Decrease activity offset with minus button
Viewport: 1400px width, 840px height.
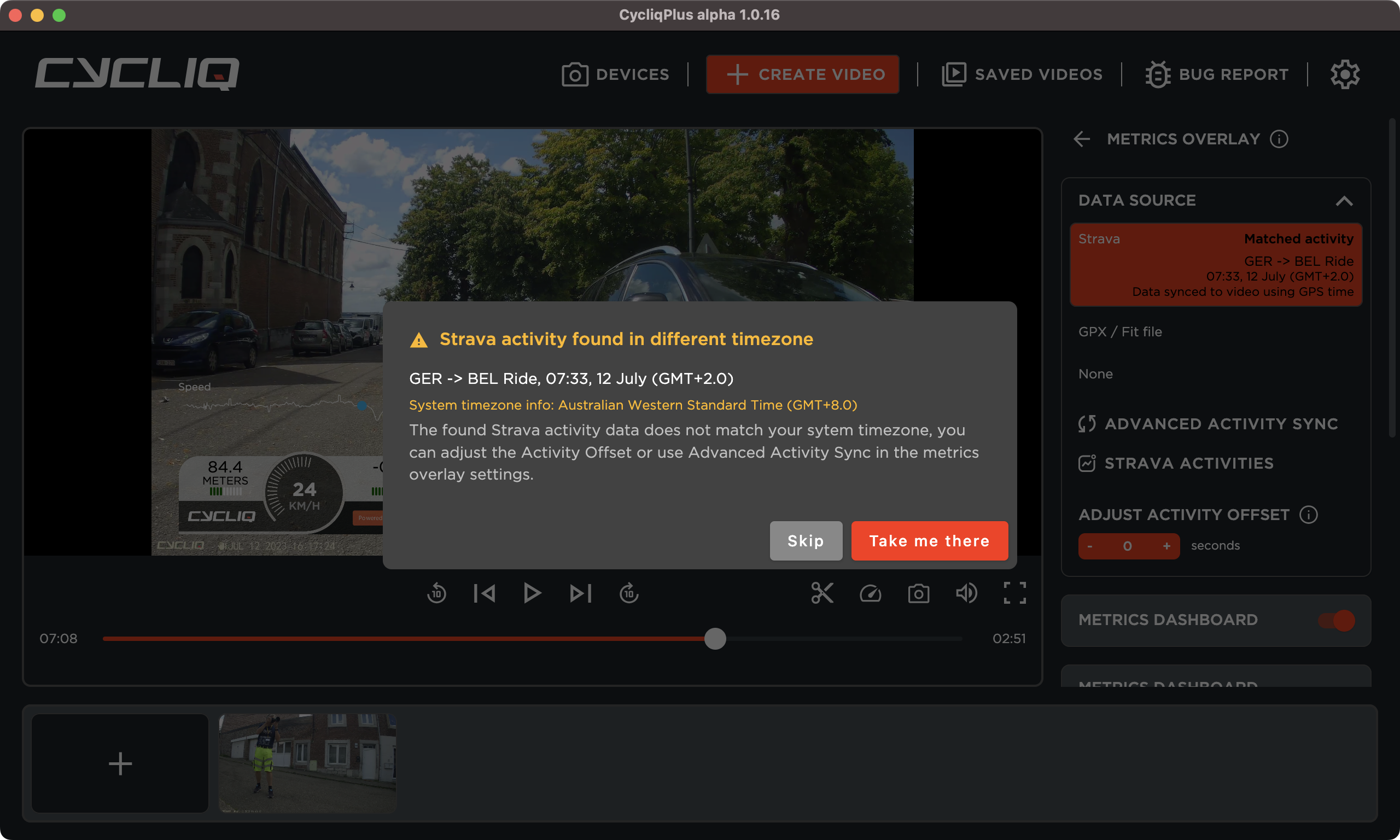(x=1090, y=546)
